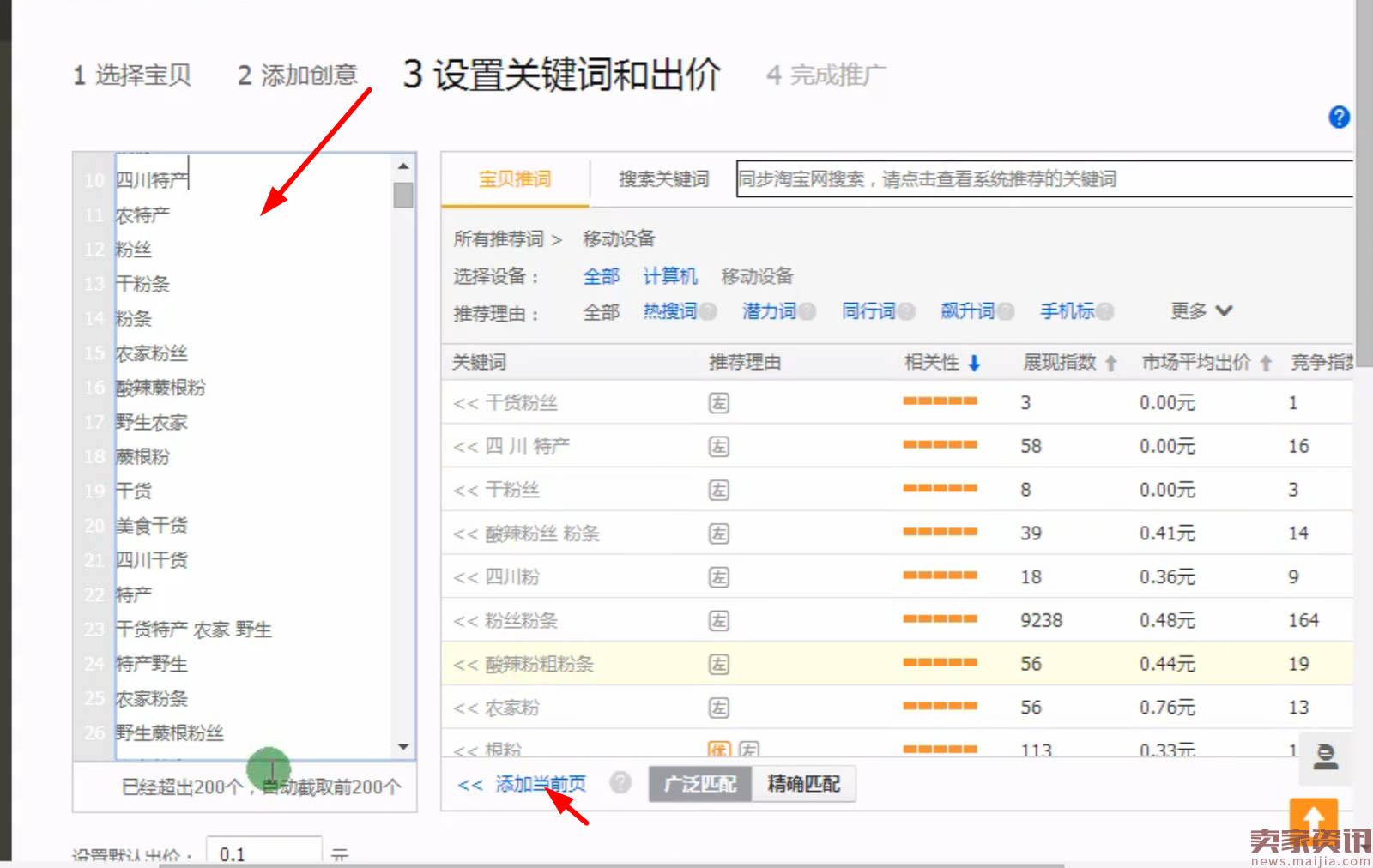Open the customer service avatar icon
The height and width of the screenshot is (868, 1373).
coord(1326,757)
